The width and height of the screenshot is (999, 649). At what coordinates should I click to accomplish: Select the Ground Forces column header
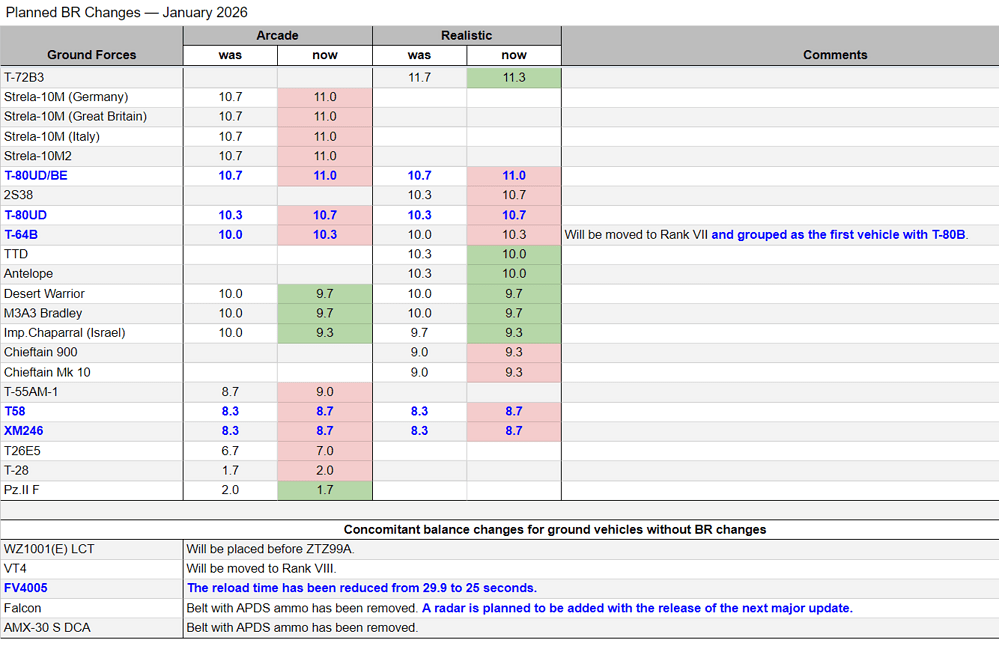tap(91, 55)
